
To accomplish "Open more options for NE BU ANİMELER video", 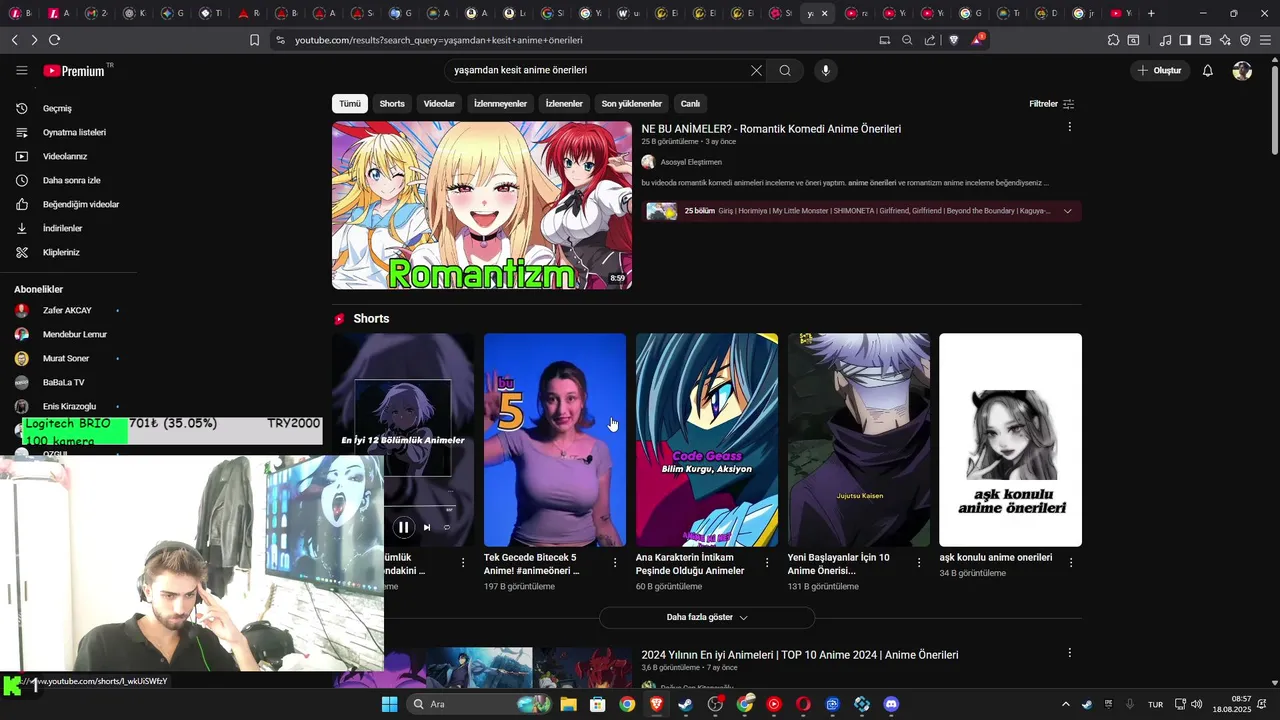I will [1069, 127].
